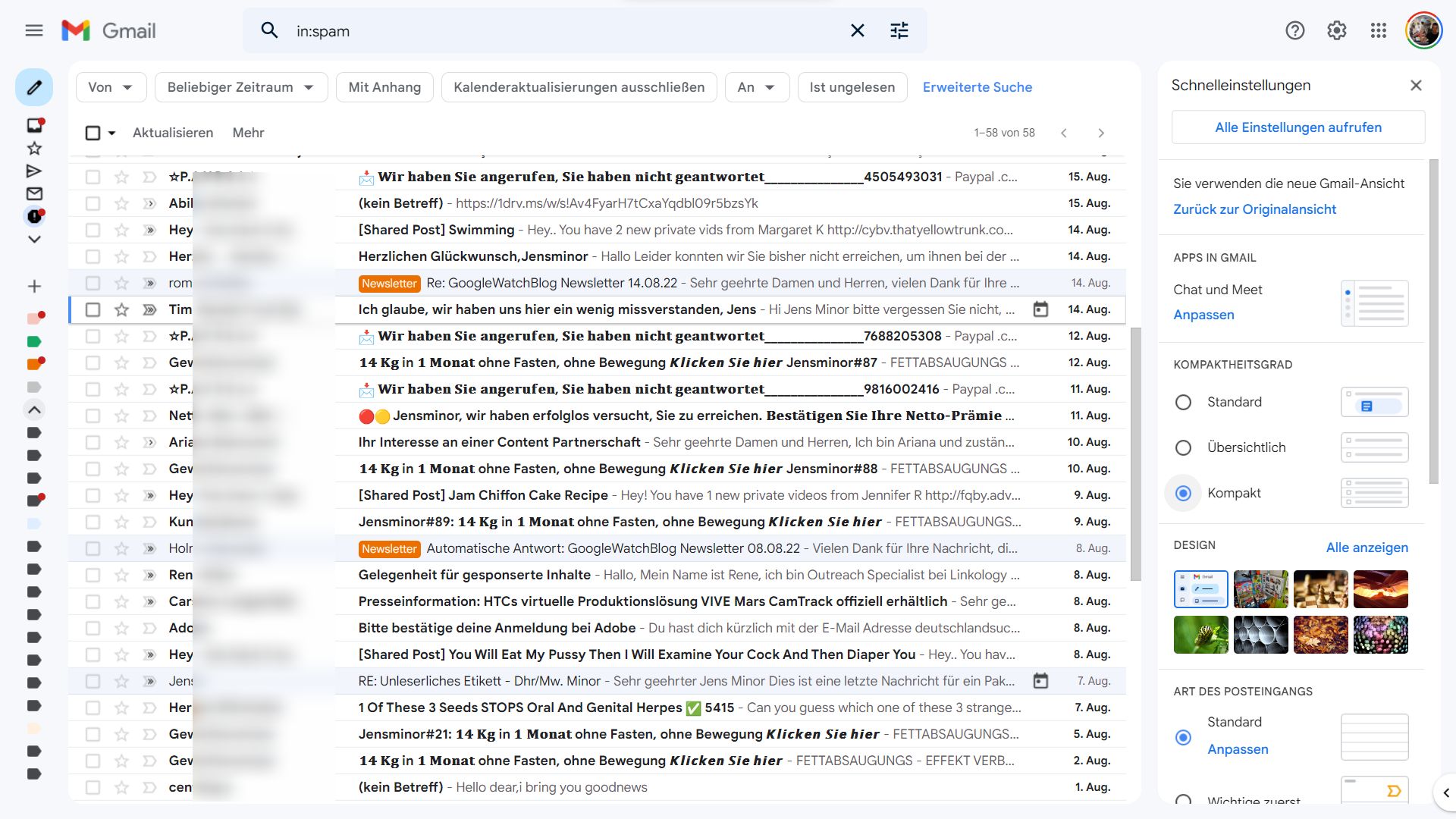The height and width of the screenshot is (819, 1456).
Task: Open the select-all checkbox dropdown arrow
Action: coord(112,133)
